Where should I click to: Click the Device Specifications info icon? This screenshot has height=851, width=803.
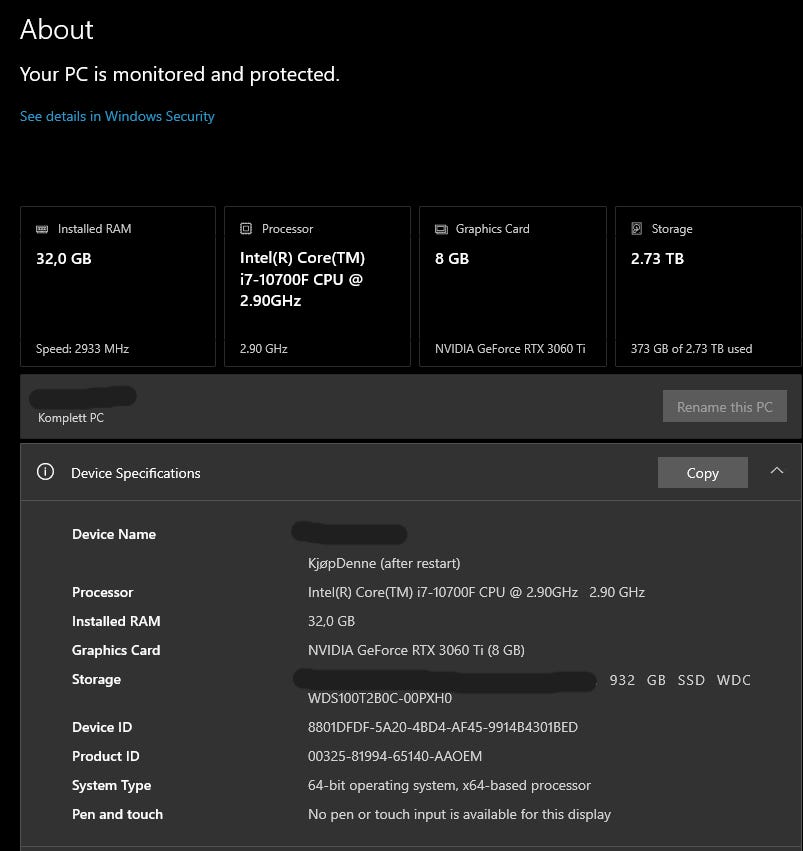(x=45, y=473)
